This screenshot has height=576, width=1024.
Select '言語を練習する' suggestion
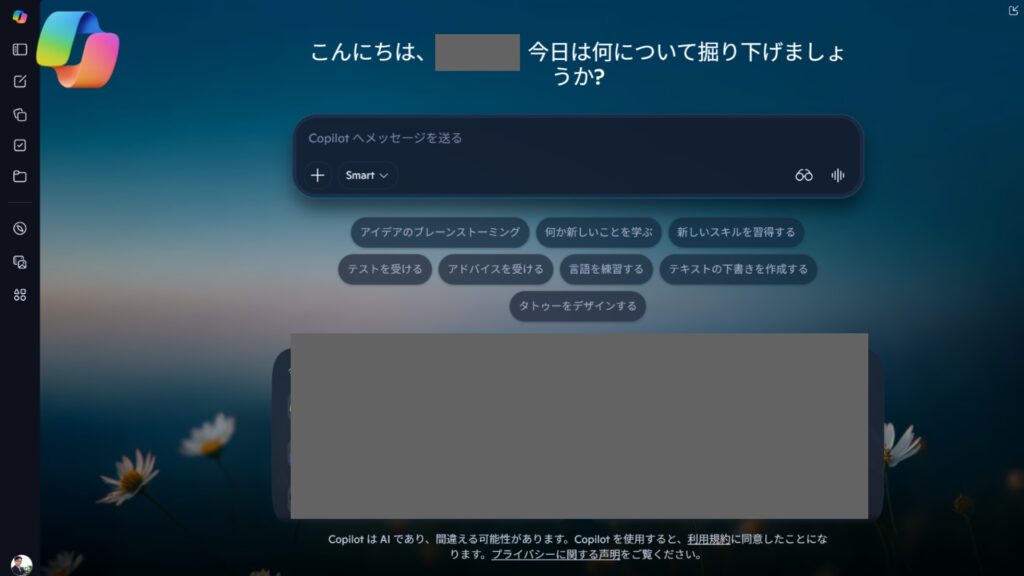(x=606, y=269)
